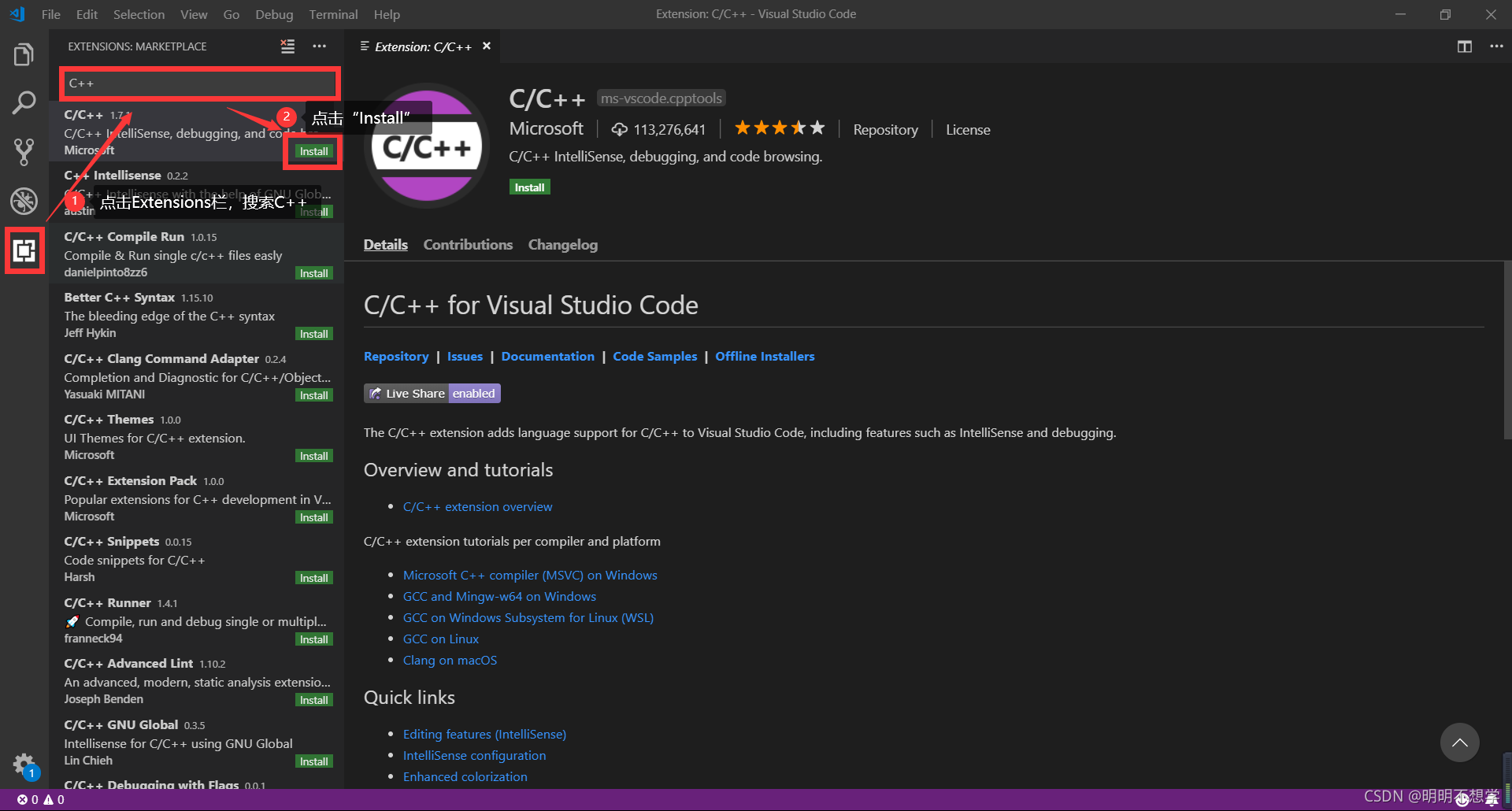The height and width of the screenshot is (811, 1512).
Task: Open Repository link in extension header
Action: click(885, 130)
